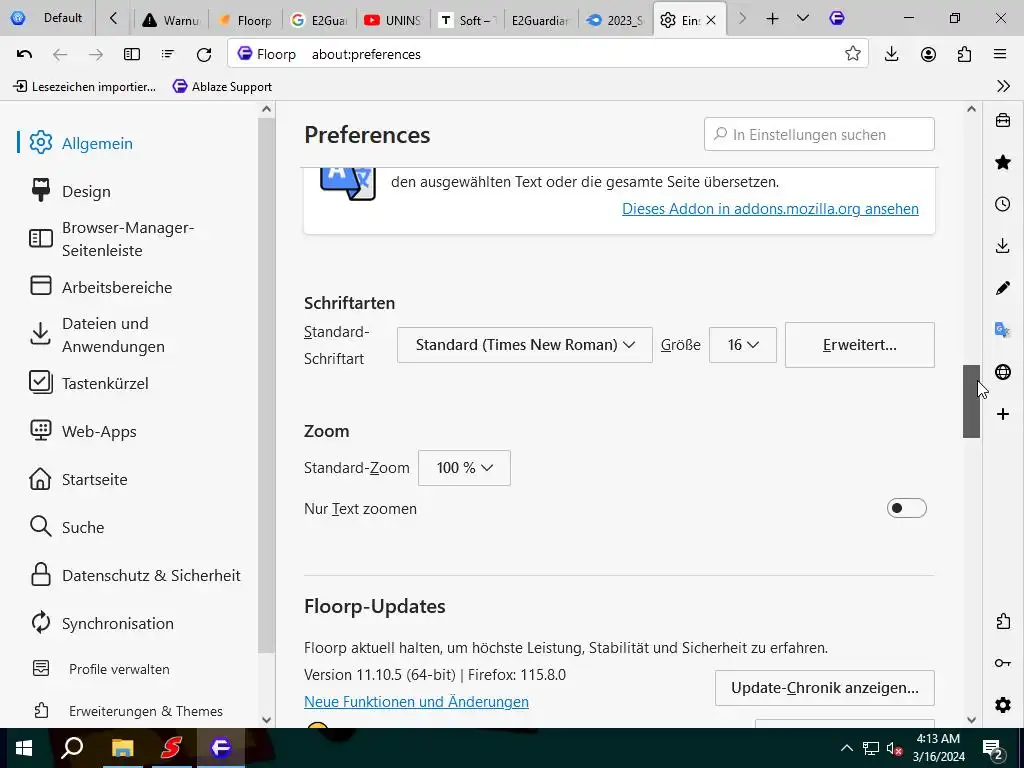Open the account profile icon
1024x768 pixels.
click(928, 54)
